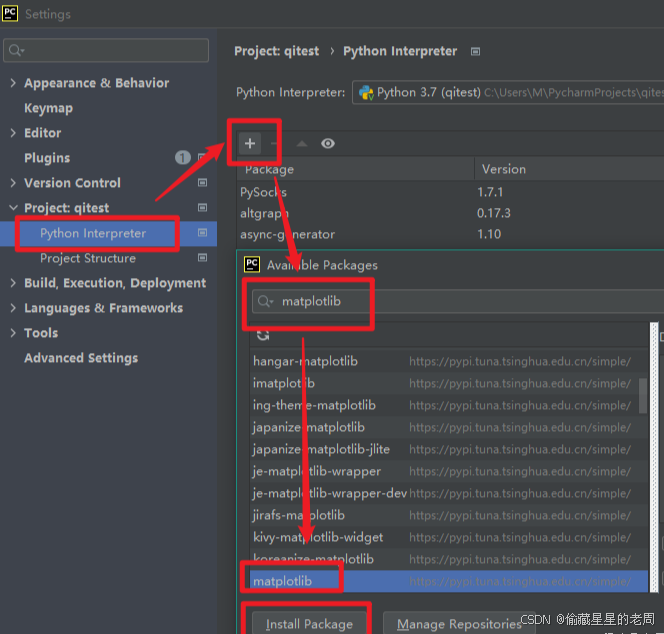The image size is (664, 634).
Task: Click the PyCharm icon of Available Packages
Action: (252, 265)
